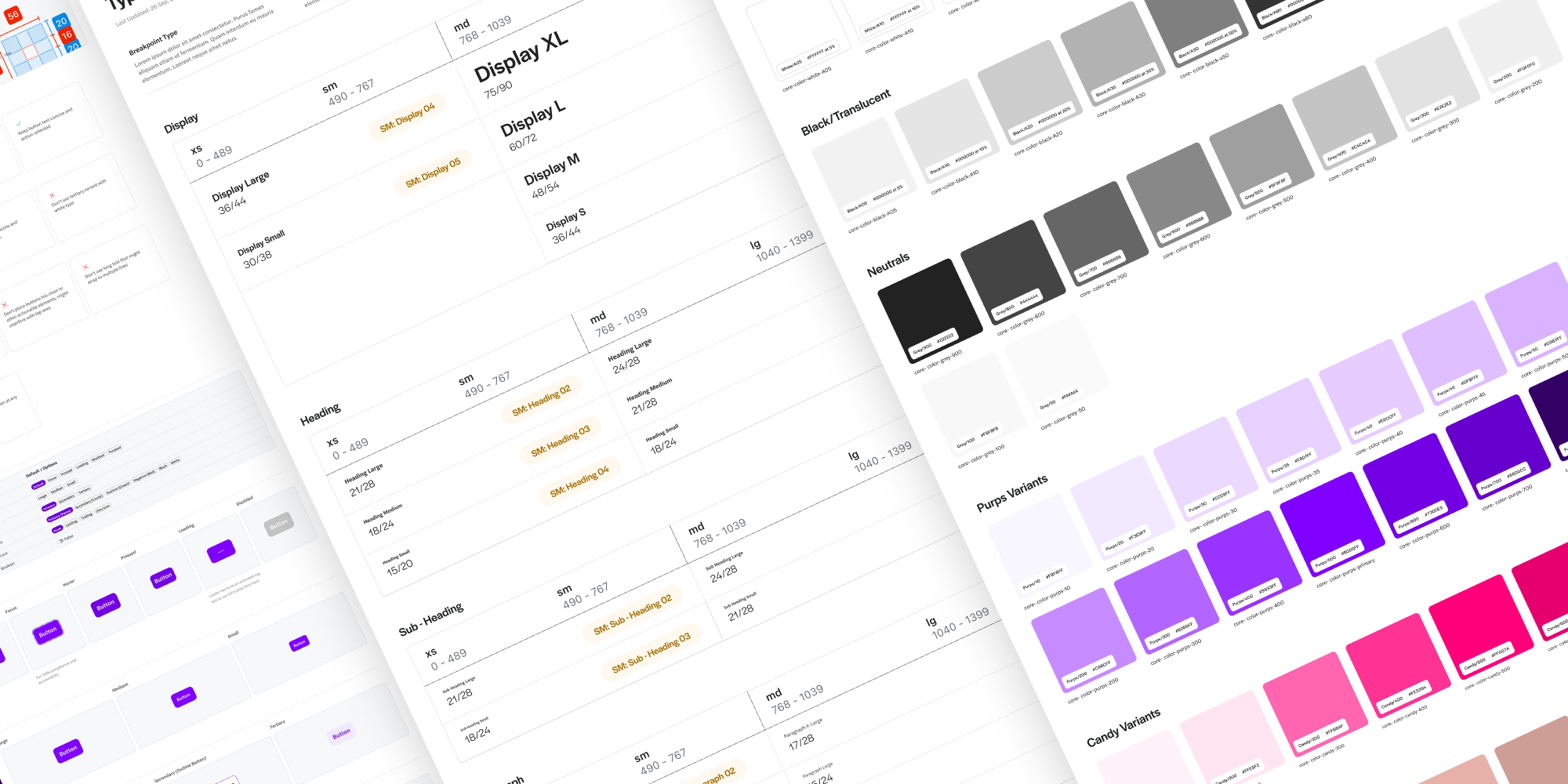Click the Candy Variants section heading
Image resolution: width=1568 pixels, height=784 pixels.
tap(1123, 728)
